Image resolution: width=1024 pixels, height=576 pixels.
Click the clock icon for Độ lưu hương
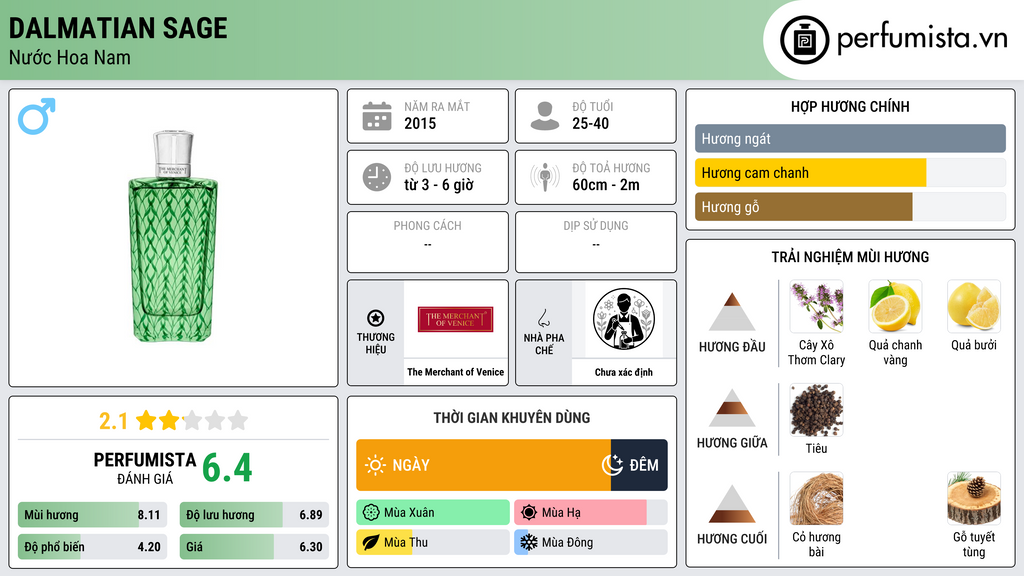tap(377, 177)
